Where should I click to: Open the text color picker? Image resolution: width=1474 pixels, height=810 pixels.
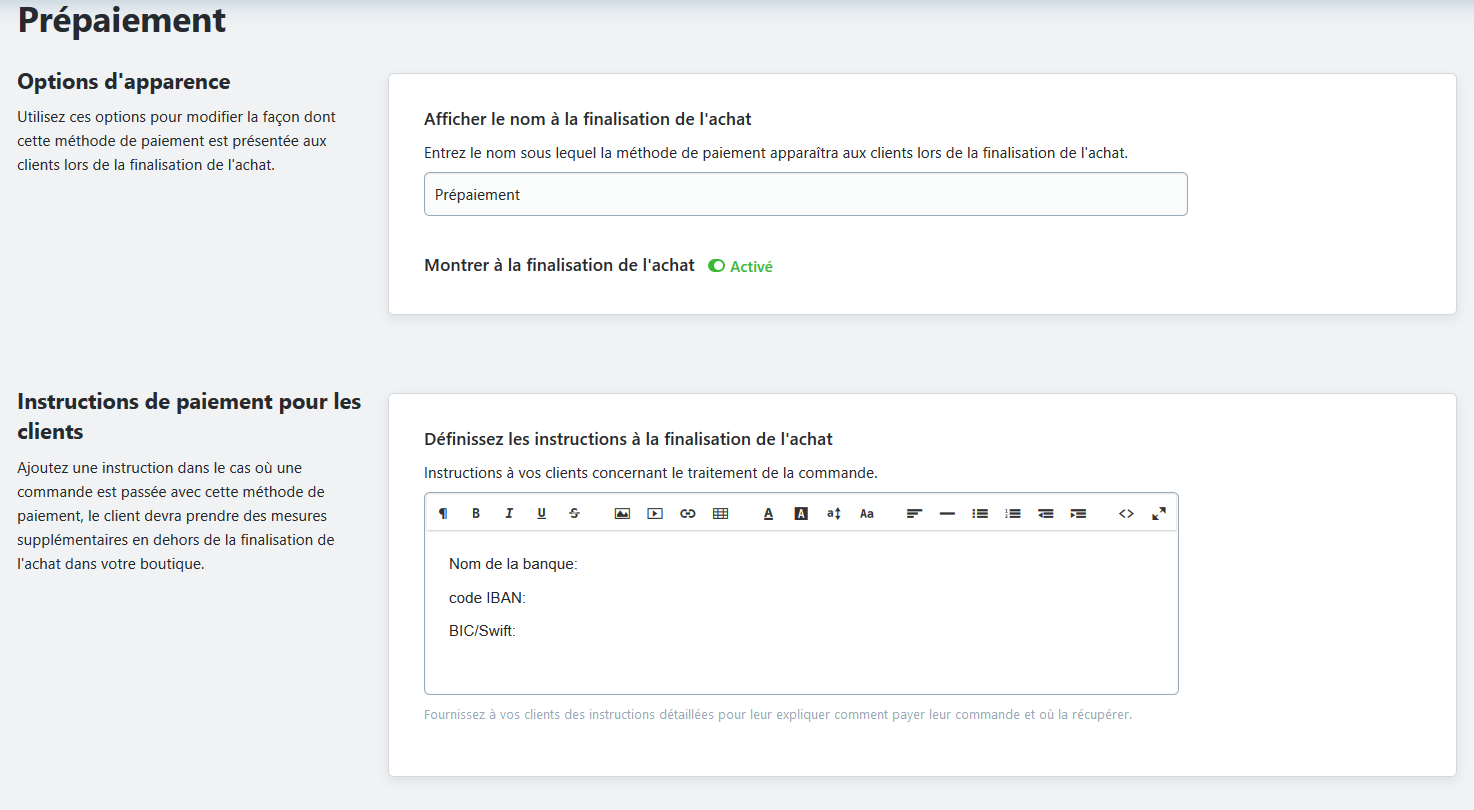[769, 513]
